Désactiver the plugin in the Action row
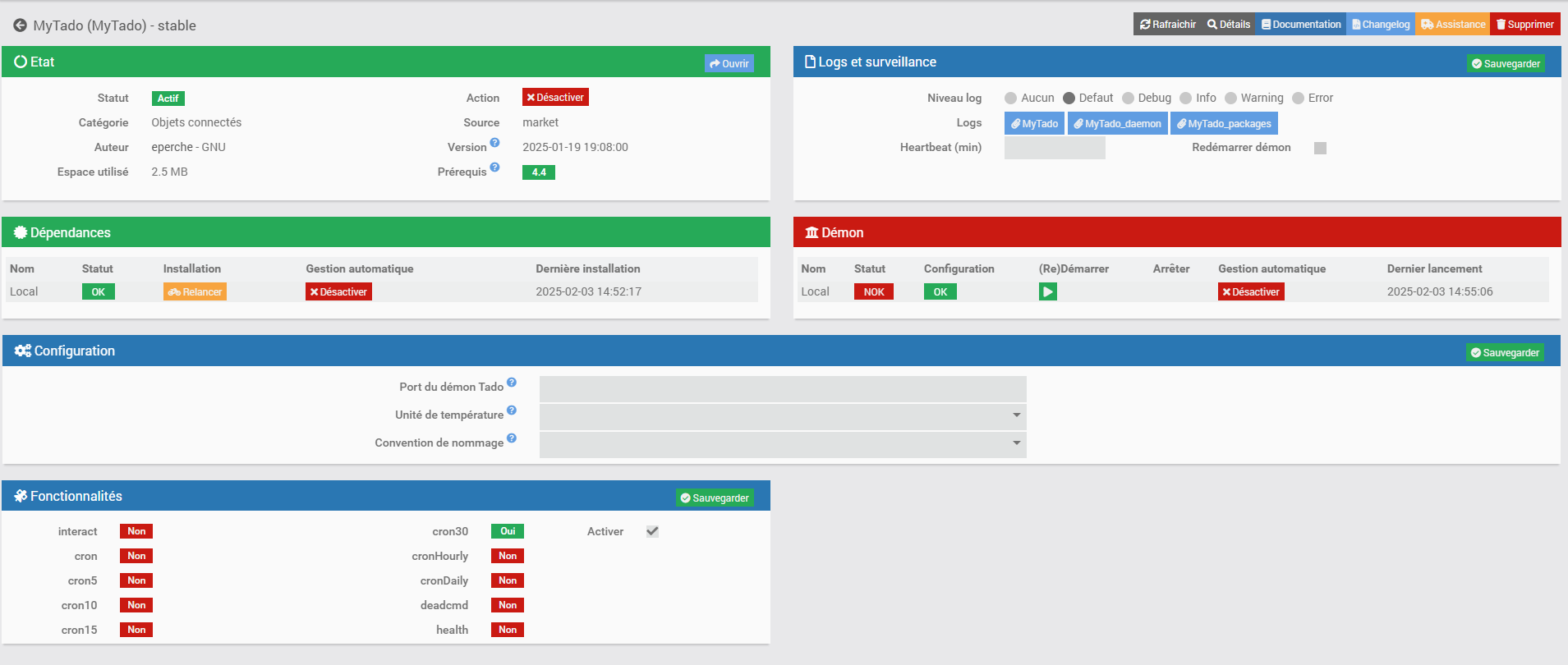This screenshot has height=665, width=1568. (x=555, y=97)
